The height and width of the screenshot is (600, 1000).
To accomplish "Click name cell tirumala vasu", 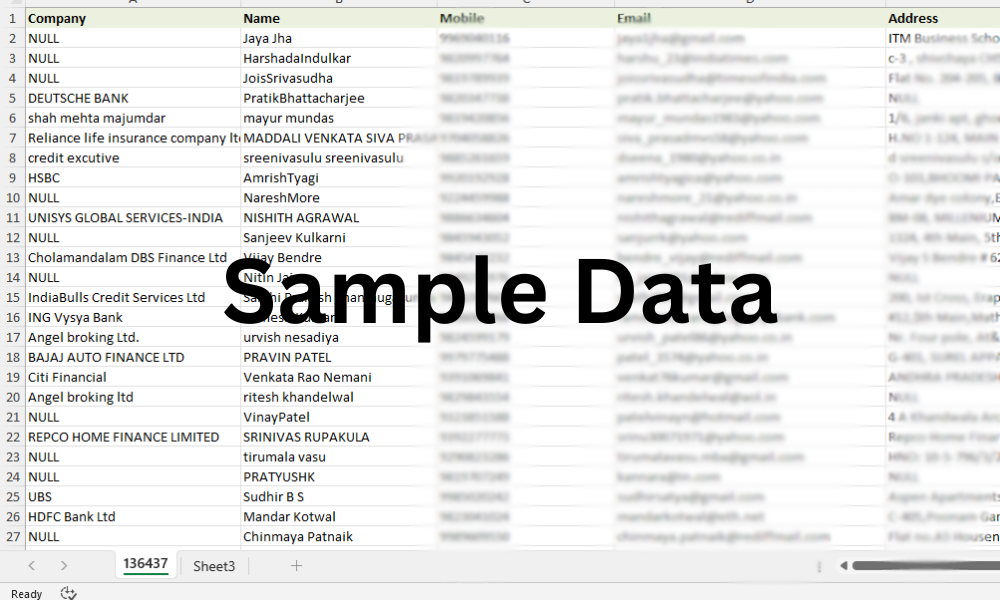I will (339, 457).
